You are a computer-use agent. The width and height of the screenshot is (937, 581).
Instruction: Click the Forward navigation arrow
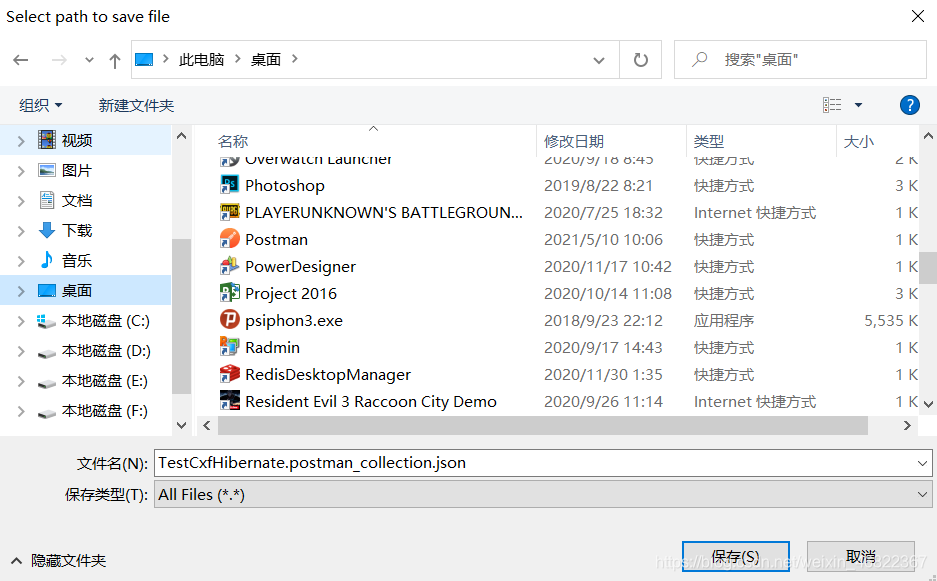[x=59, y=60]
